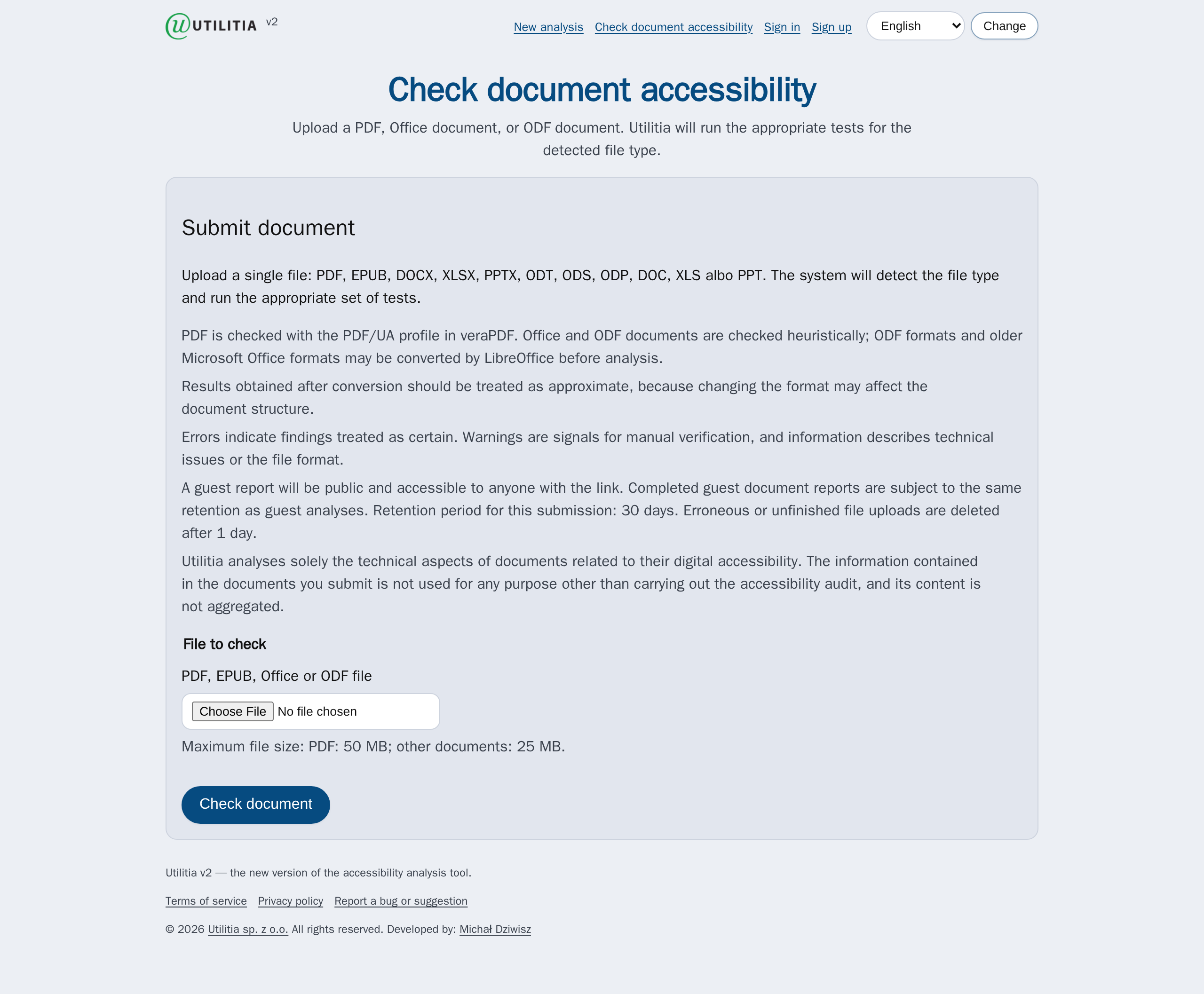
Task: Click the Change language button
Action: coord(1004,26)
